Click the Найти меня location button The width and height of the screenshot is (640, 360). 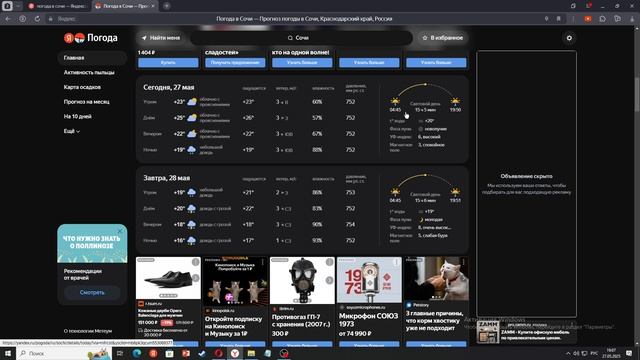tap(161, 38)
